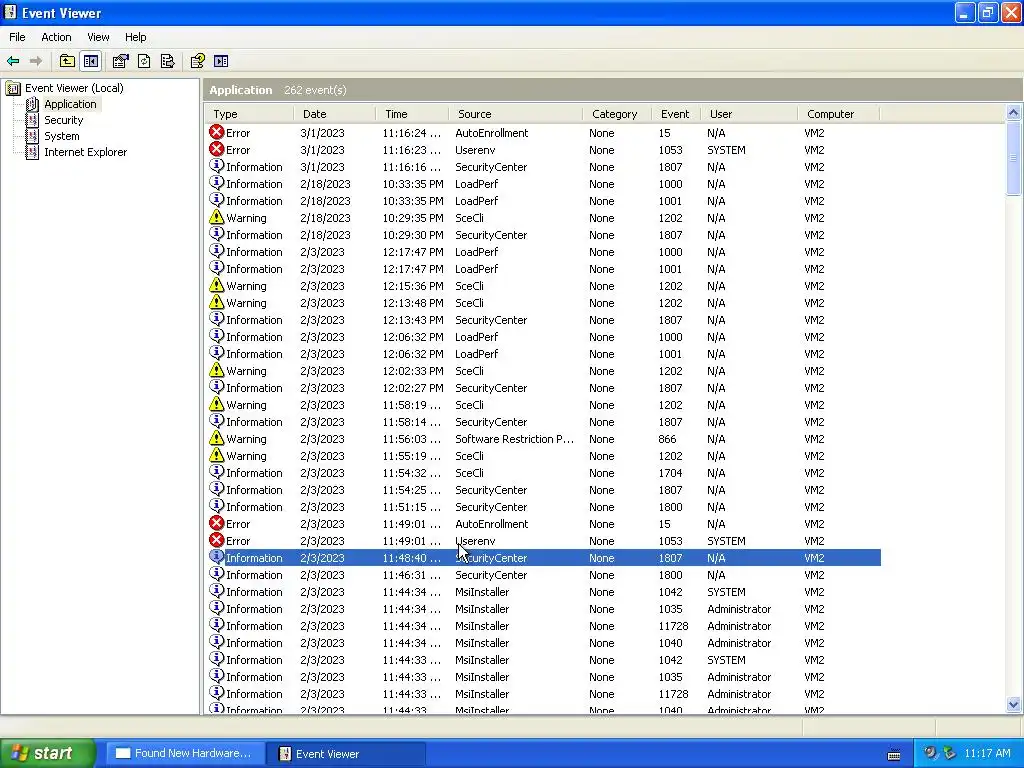1024x768 pixels.
Task: Sort by the Event column header
Action: click(676, 114)
